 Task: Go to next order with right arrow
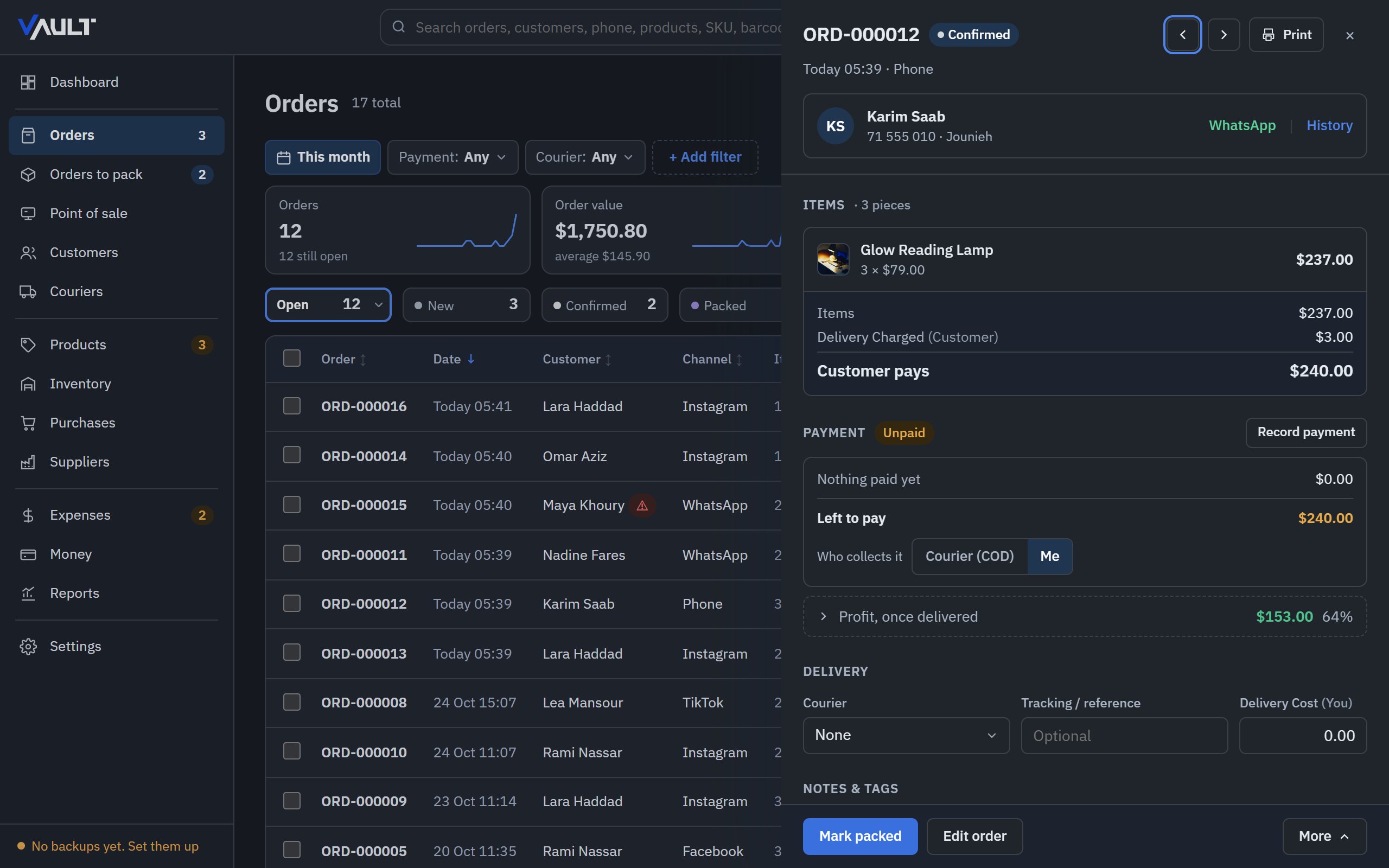(x=1224, y=34)
